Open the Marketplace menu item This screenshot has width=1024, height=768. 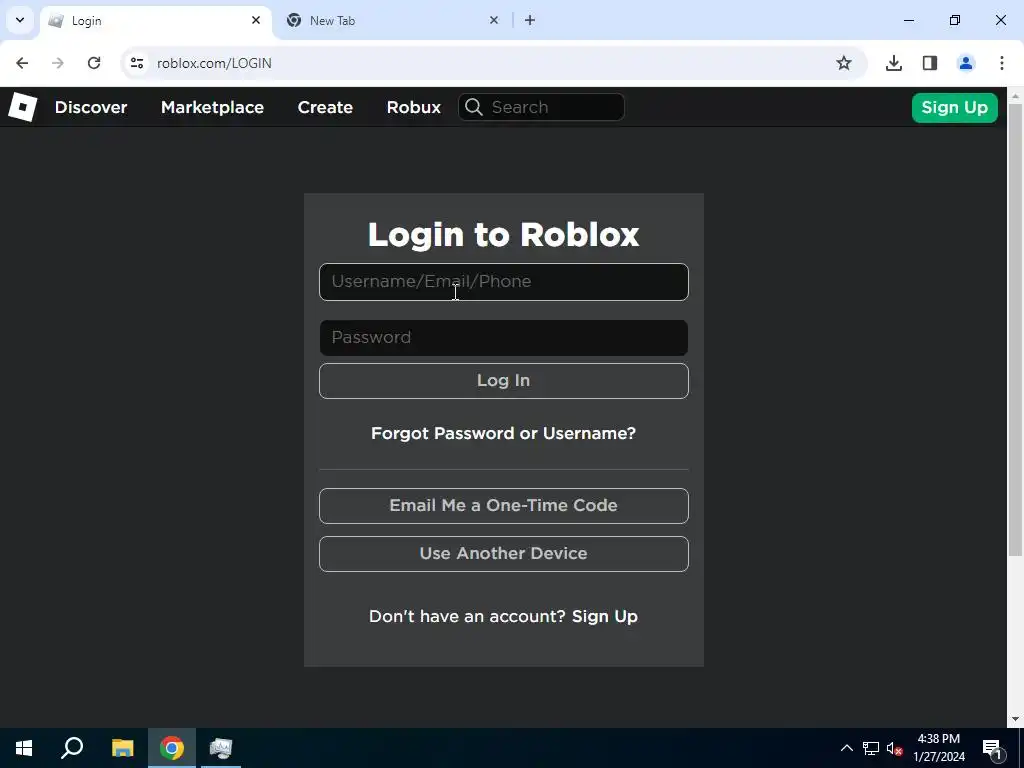coord(212,107)
